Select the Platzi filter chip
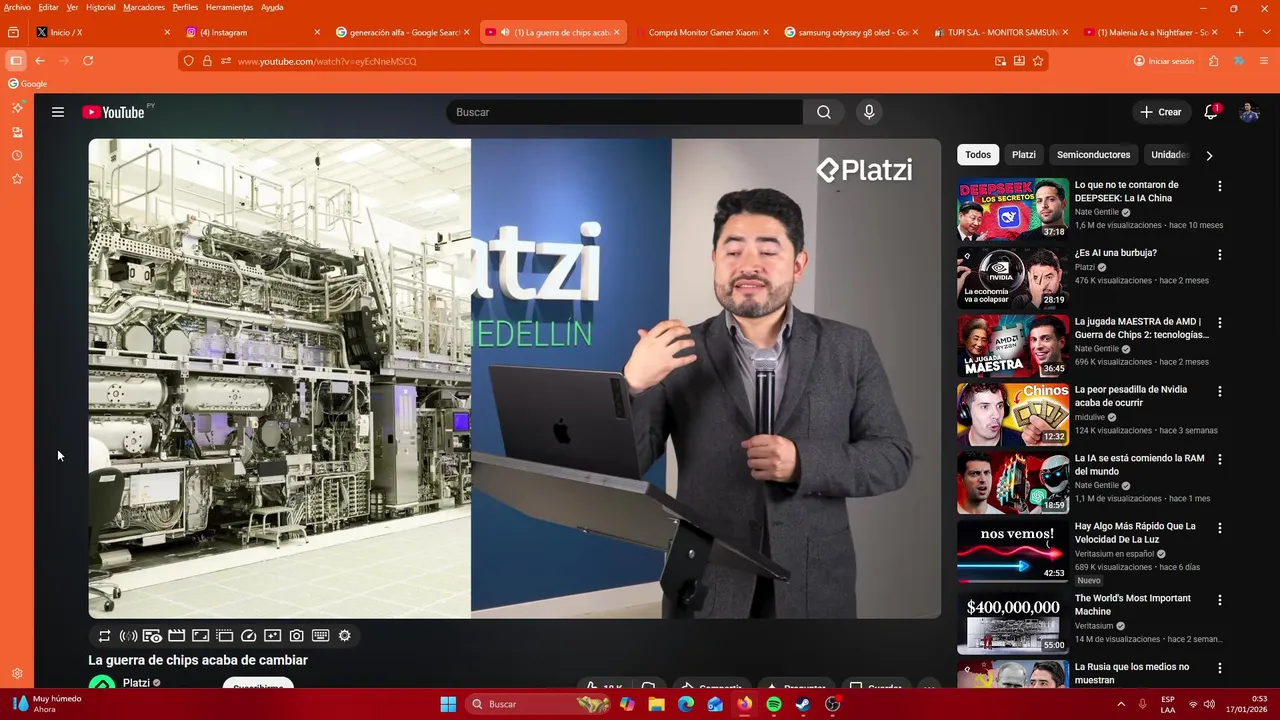The height and width of the screenshot is (720, 1280). (x=1024, y=155)
